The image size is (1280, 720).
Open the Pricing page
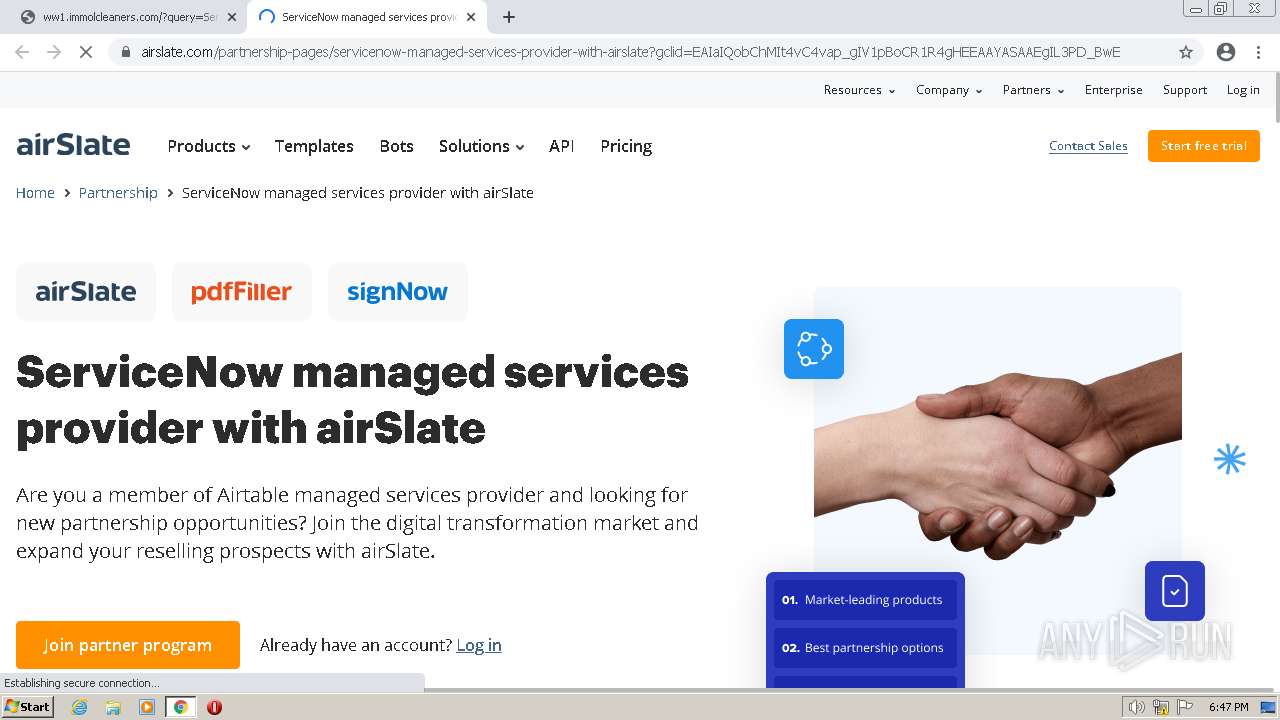click(x=626, y=146)
